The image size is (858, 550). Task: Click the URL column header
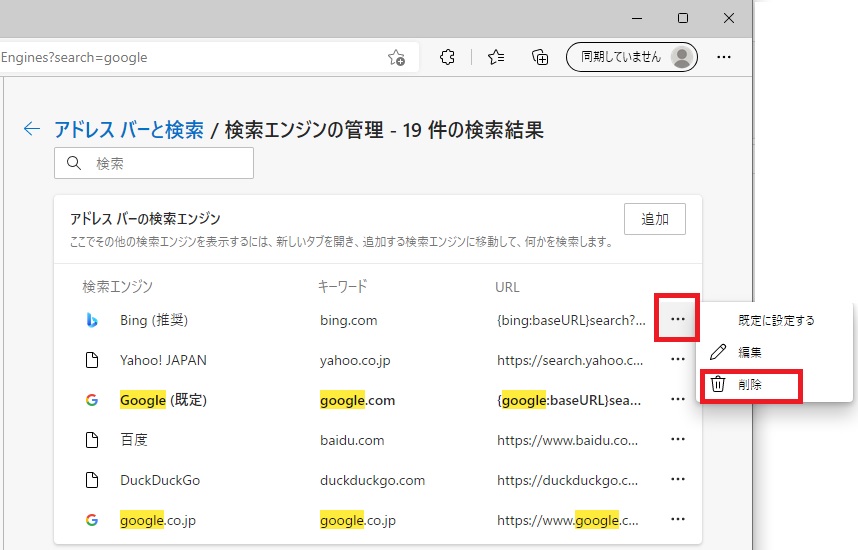point(507,287)
